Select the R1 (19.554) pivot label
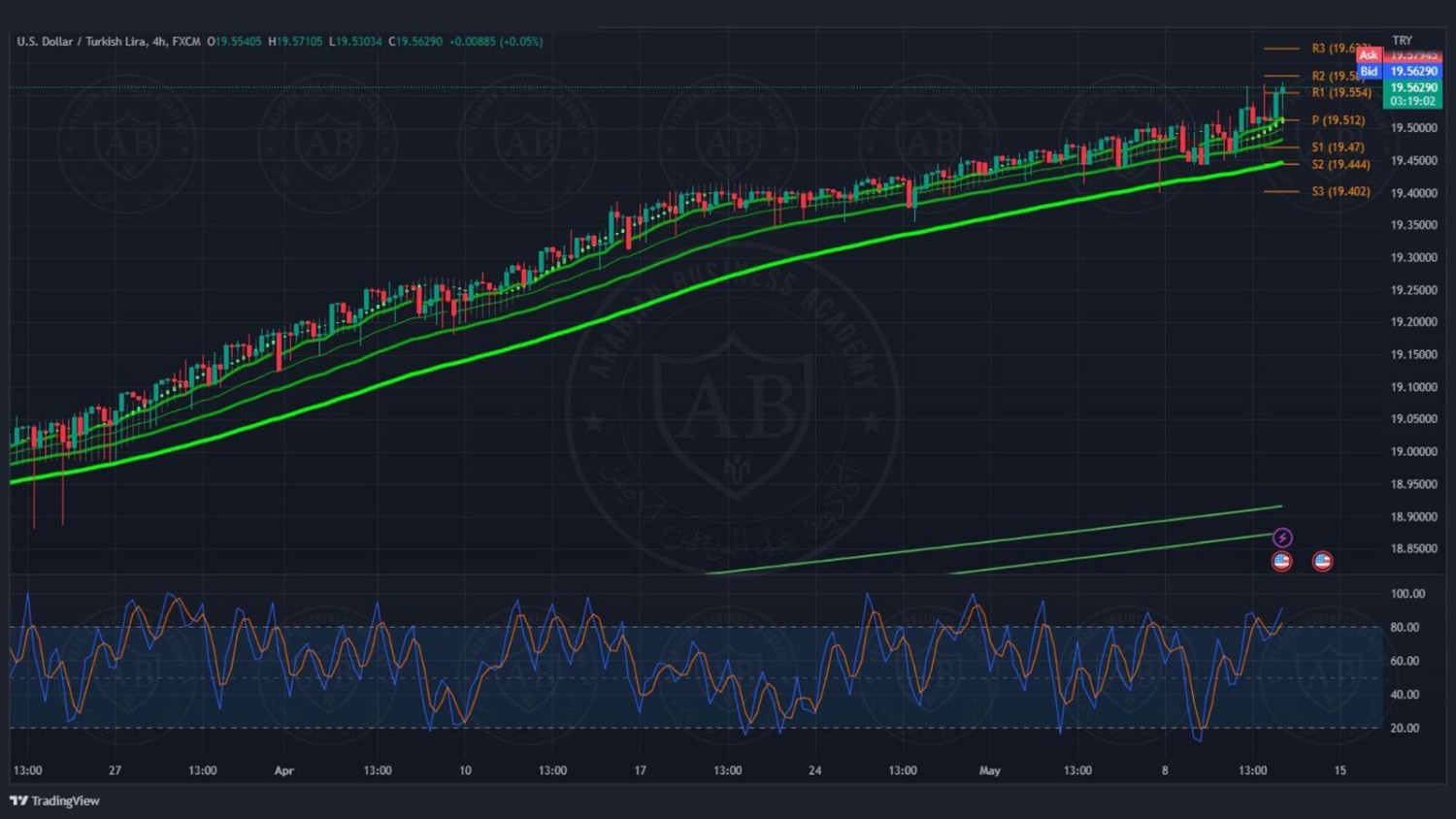This screenshot has width=1456, height=819. [x=1341, y=93]
